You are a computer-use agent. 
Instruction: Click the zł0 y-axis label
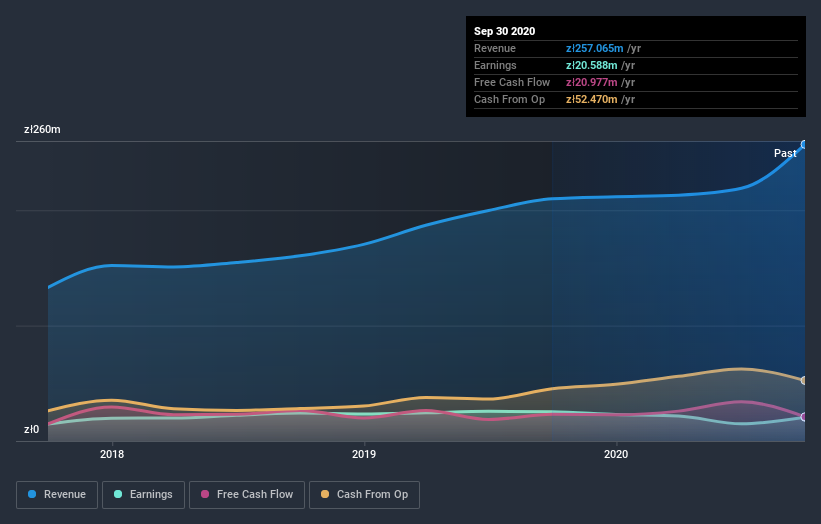click(x=31, y=429)
